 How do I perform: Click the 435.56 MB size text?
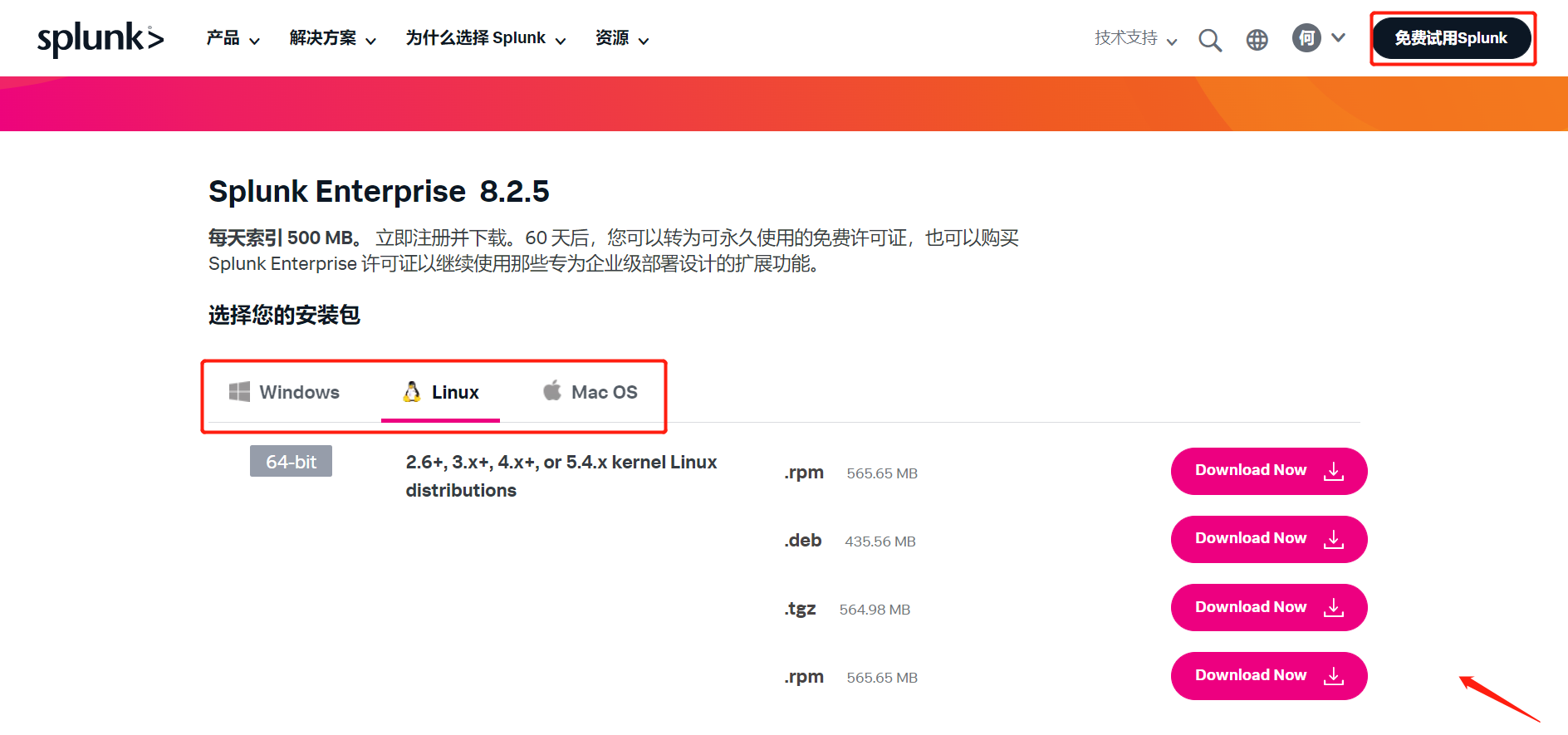click(x=880, y=541)
